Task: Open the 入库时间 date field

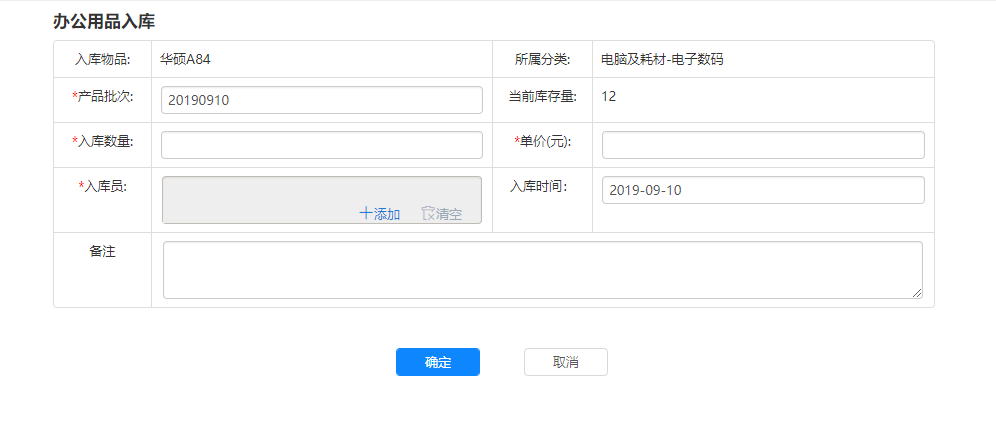Action: coord(762,190)
